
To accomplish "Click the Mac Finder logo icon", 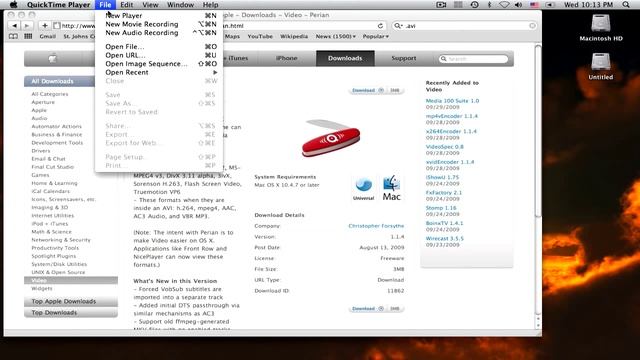I will pos(391,188).
